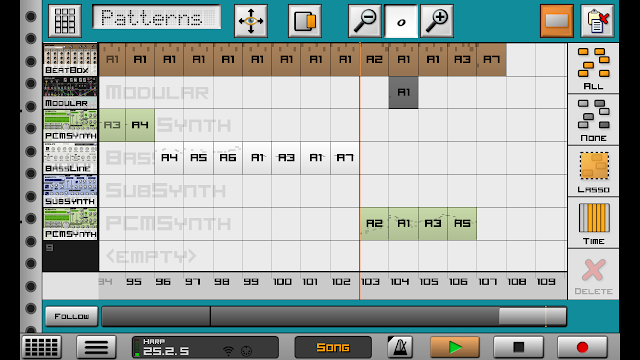Toggle the Song mode button
The image size is (640, 360).
coord(333,347)
